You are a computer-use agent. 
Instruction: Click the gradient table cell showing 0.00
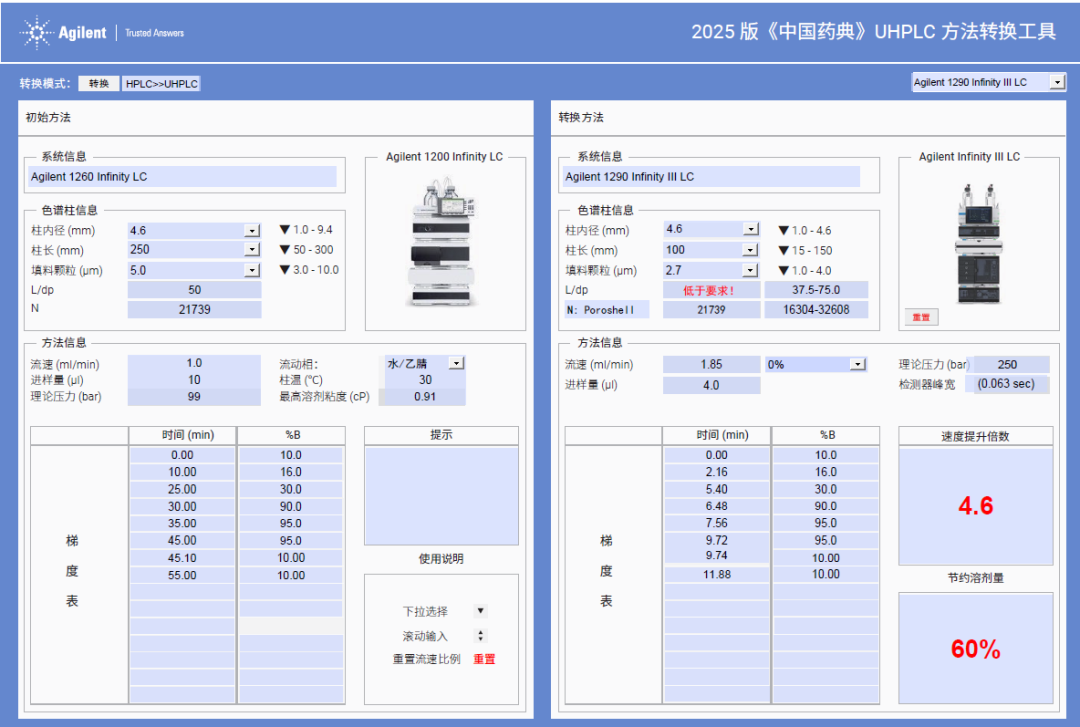181,454
